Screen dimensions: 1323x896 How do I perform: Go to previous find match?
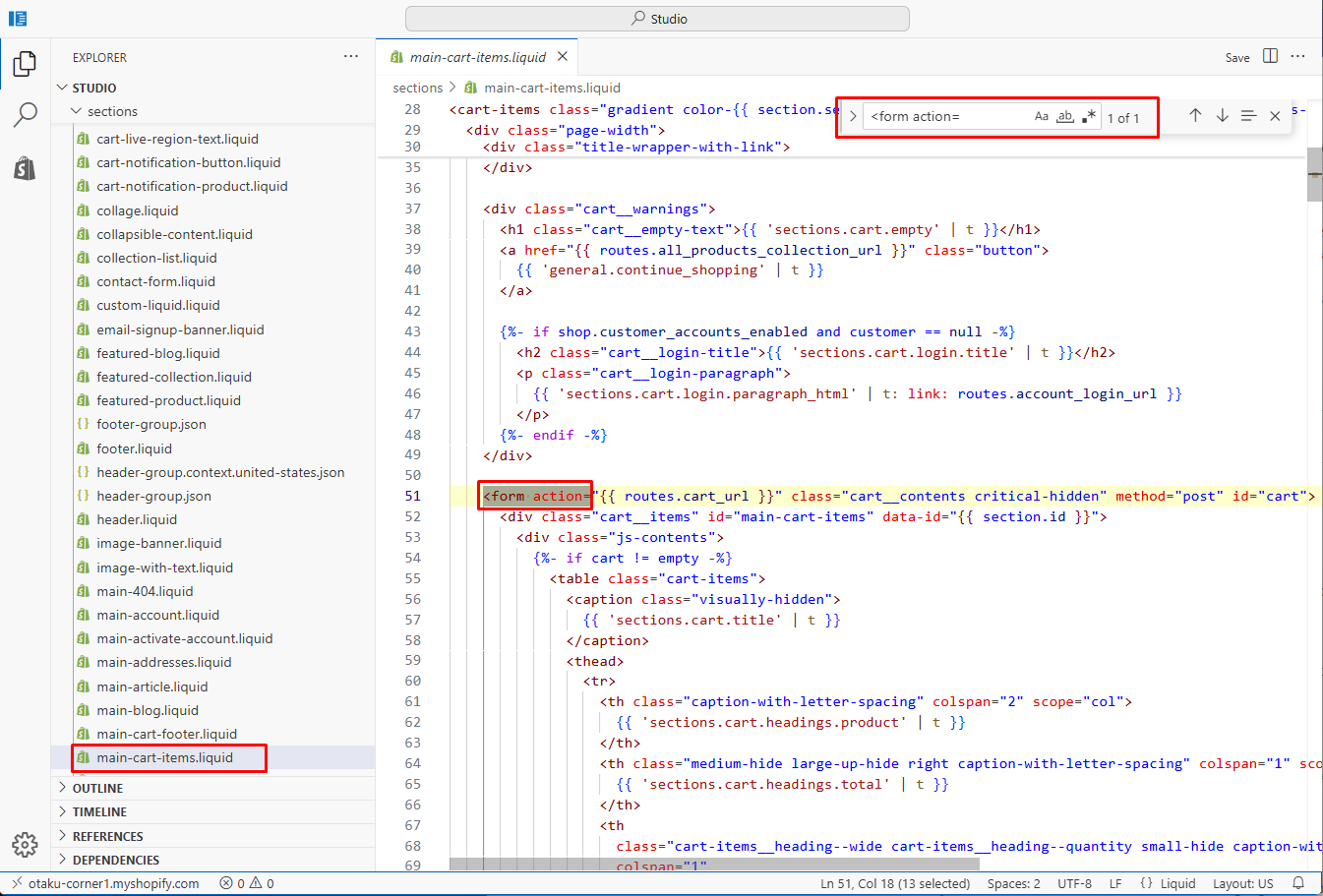click(1195, 116)
